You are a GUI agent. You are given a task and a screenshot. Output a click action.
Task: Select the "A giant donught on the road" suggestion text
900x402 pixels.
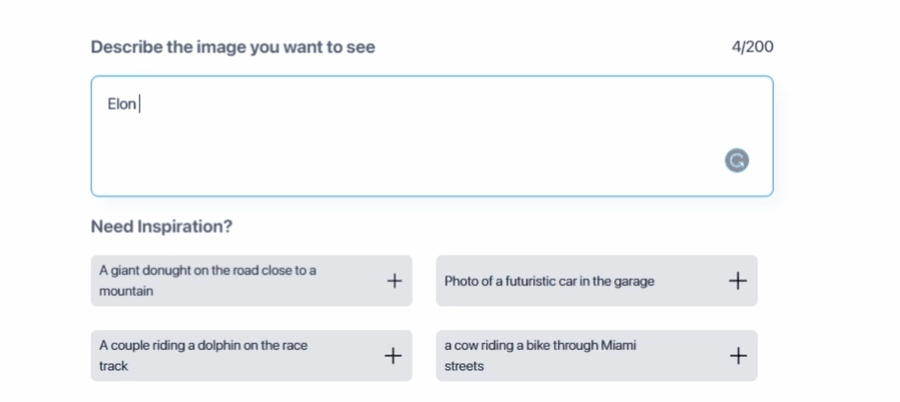click(x=208, y=270)
